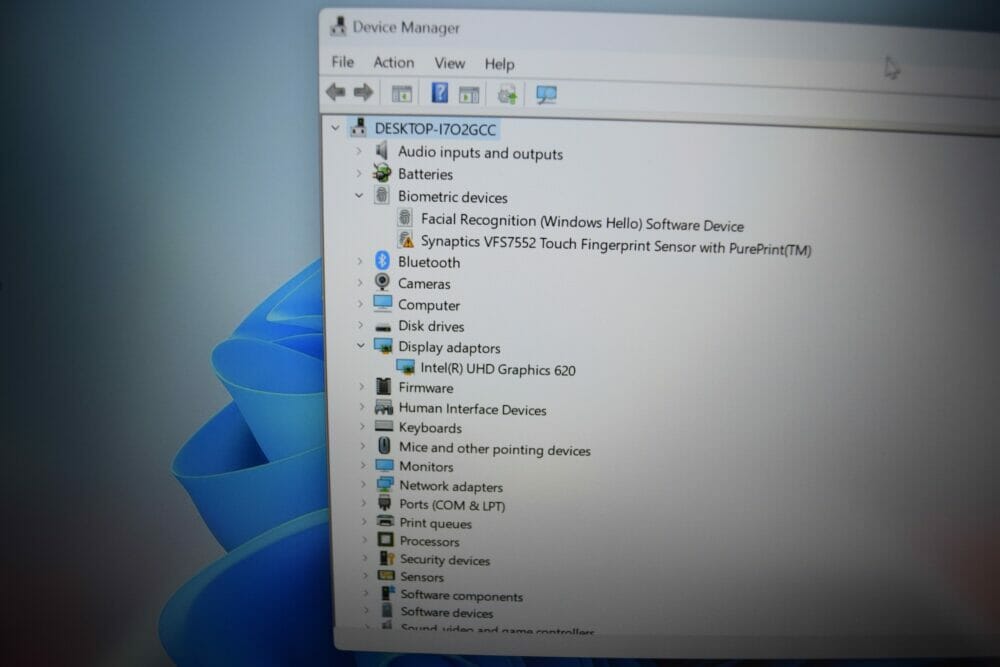Click the show/hide console tree icon
Screen dimensions: 1000x667
point(402,94)
